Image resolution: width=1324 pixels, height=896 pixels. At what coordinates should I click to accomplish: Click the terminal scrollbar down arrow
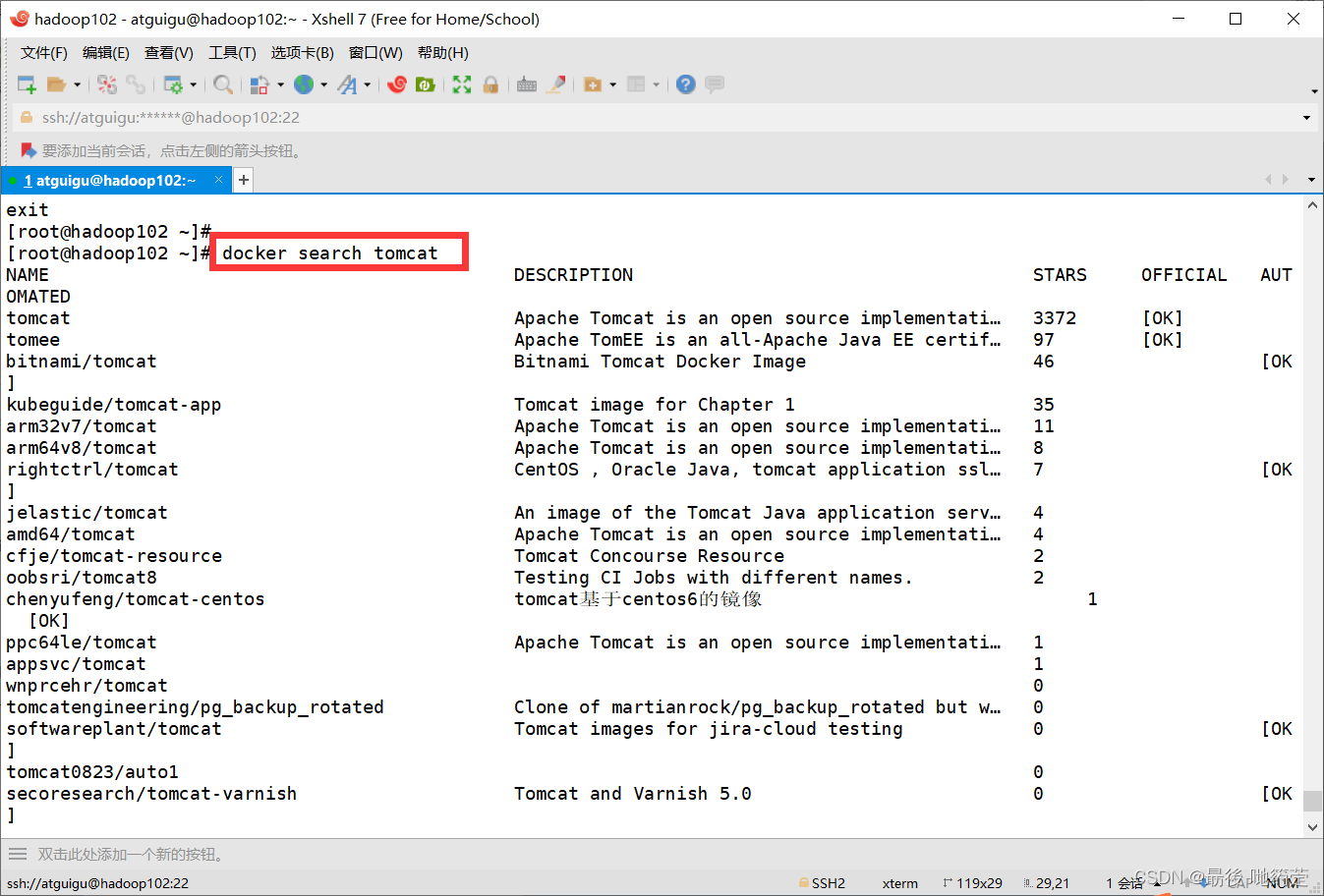(x=1312, y=827)
